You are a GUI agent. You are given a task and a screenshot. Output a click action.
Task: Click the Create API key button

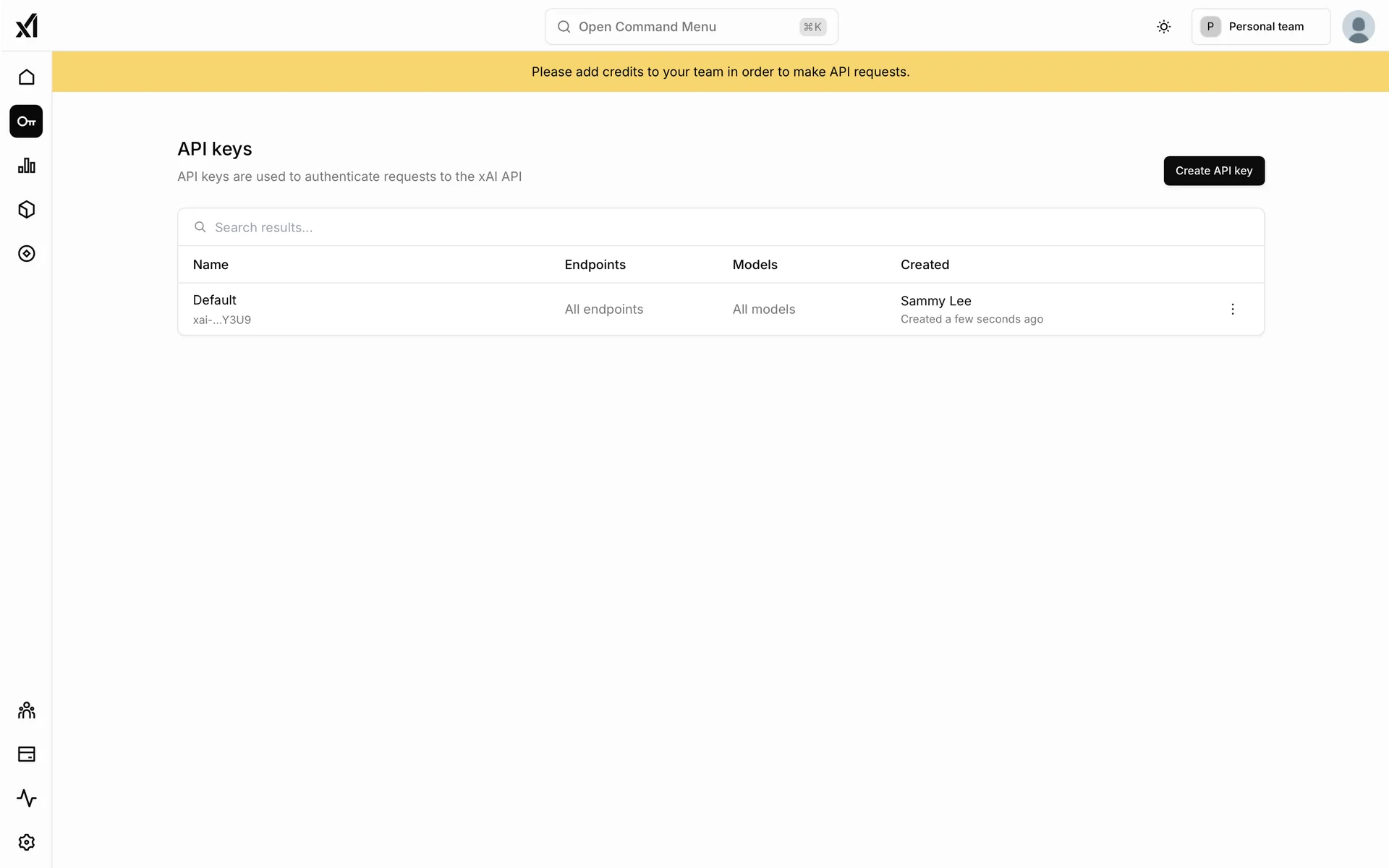pos(1213,171)
